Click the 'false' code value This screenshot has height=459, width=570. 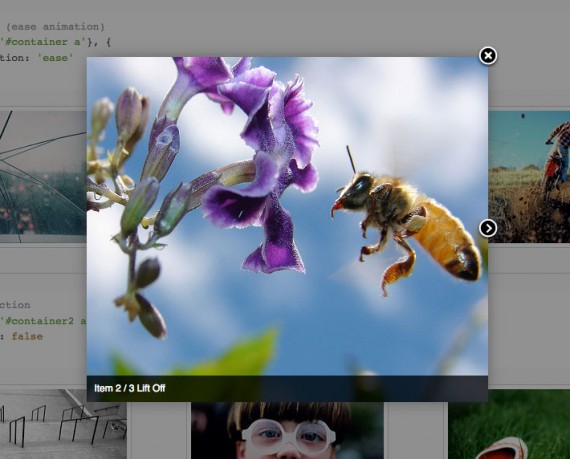point(27,337)
